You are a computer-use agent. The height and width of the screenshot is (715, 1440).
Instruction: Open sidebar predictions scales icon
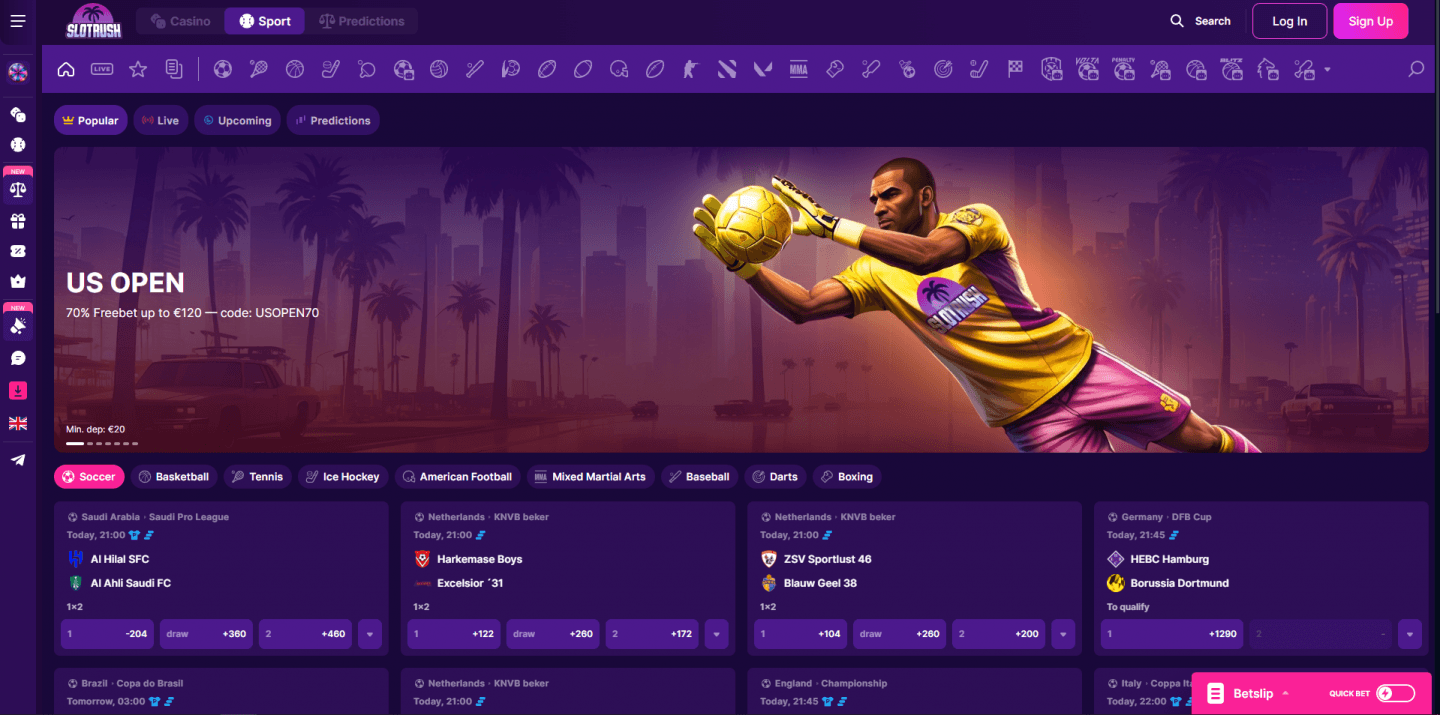18,188
